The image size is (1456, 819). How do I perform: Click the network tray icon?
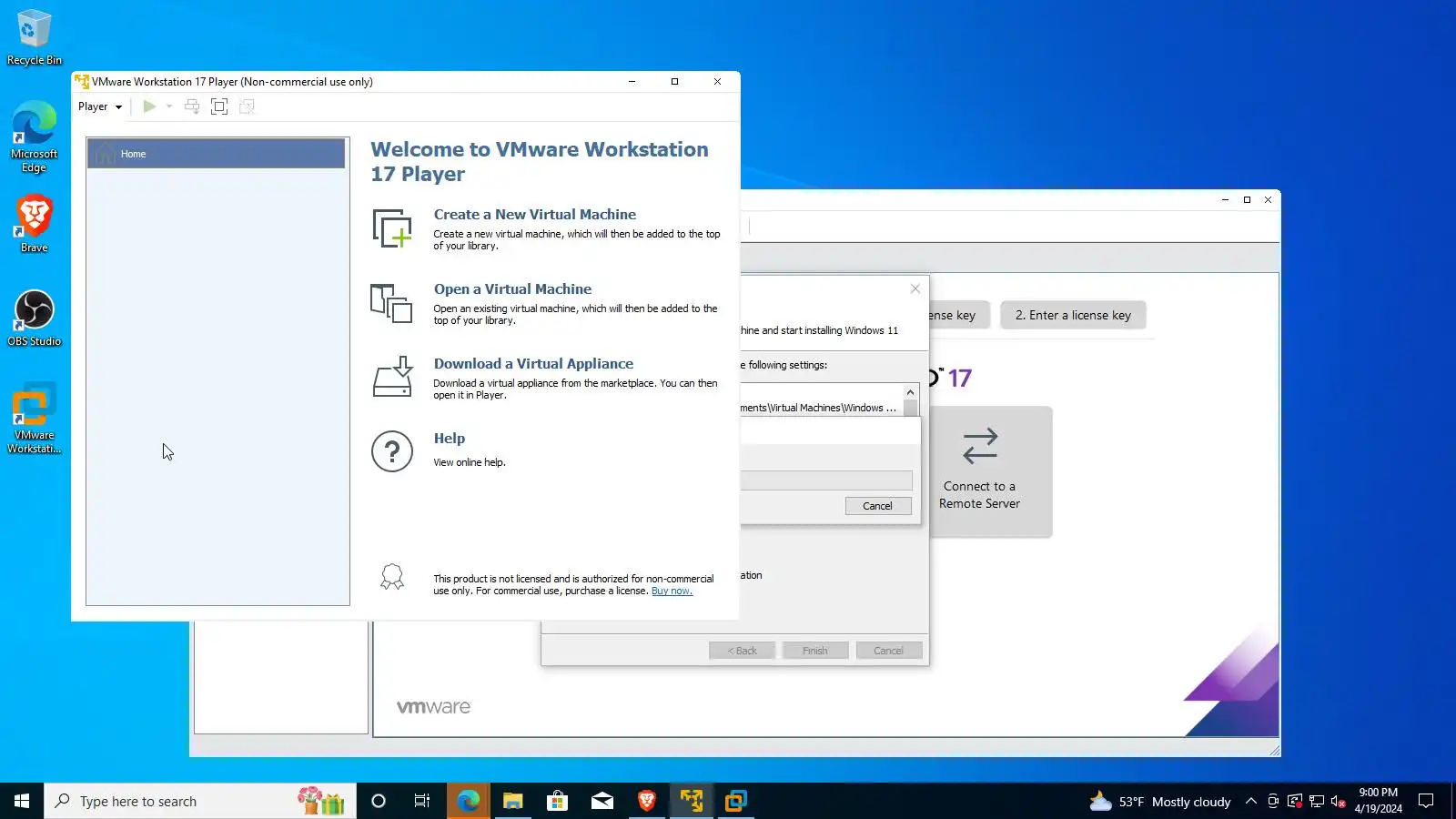(1317, 801)
